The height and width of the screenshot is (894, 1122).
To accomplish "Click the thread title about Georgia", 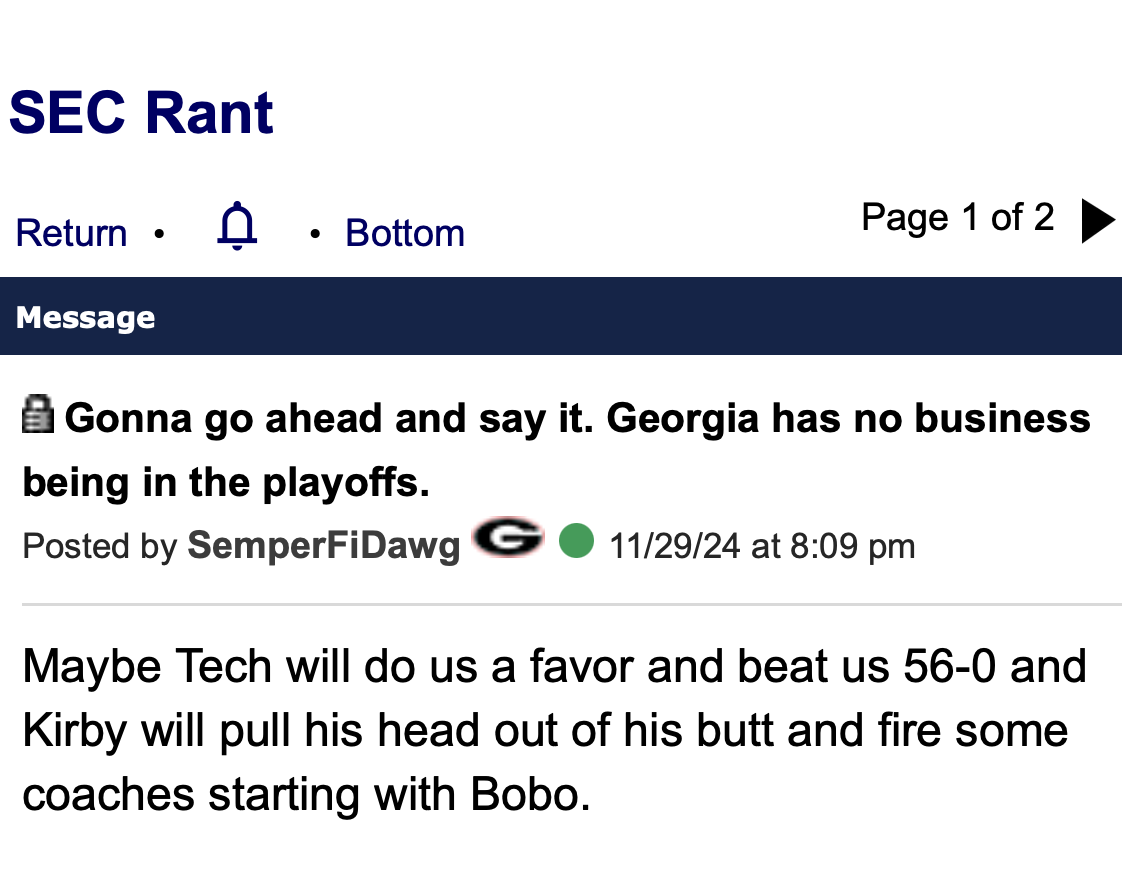I will pos(578,418).
